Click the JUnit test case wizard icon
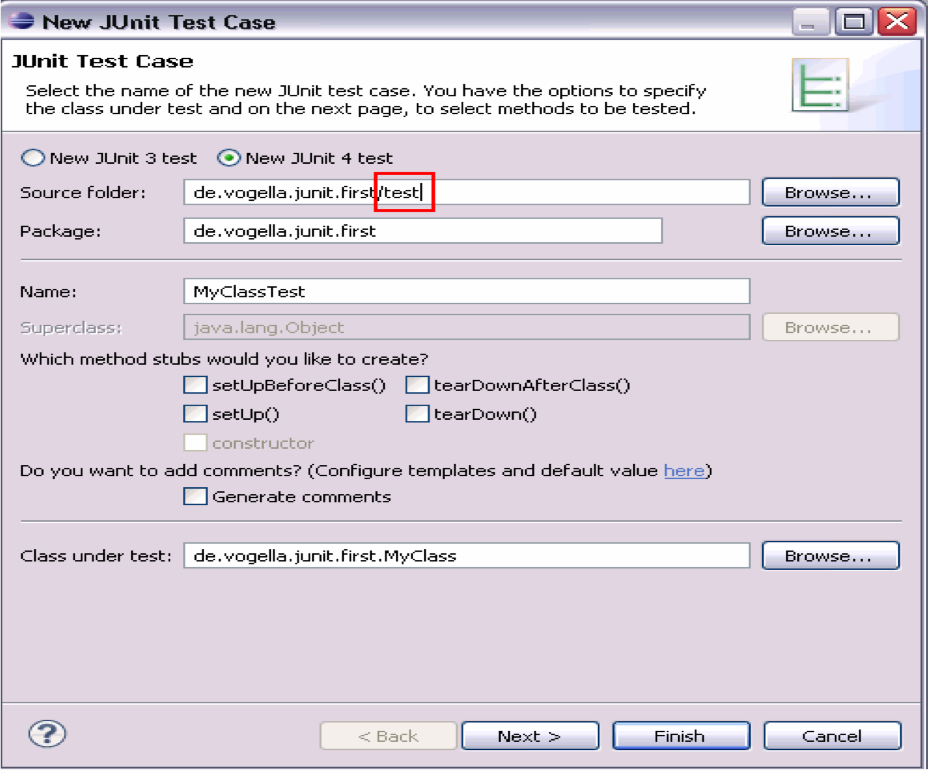 [x=819, y=85]
